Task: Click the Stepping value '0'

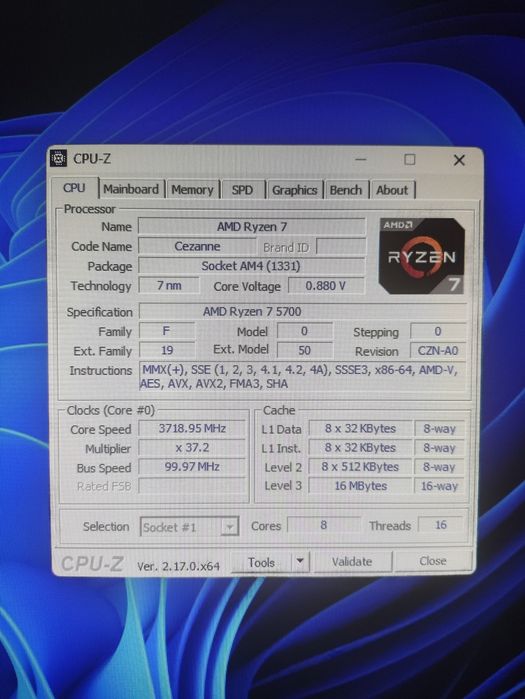Action: 438,331
